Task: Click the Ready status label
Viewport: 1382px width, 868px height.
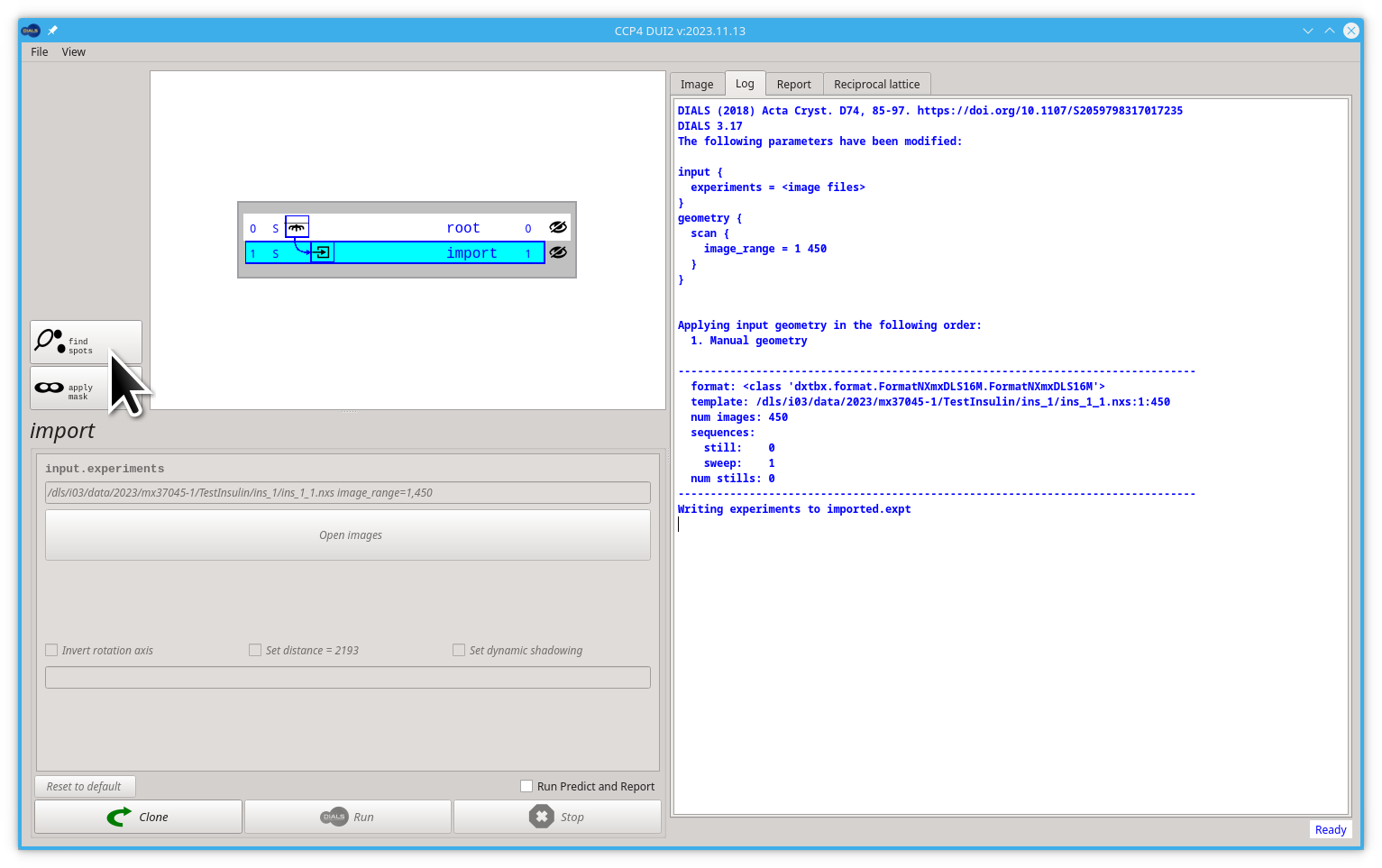Action: point(1331,830)
